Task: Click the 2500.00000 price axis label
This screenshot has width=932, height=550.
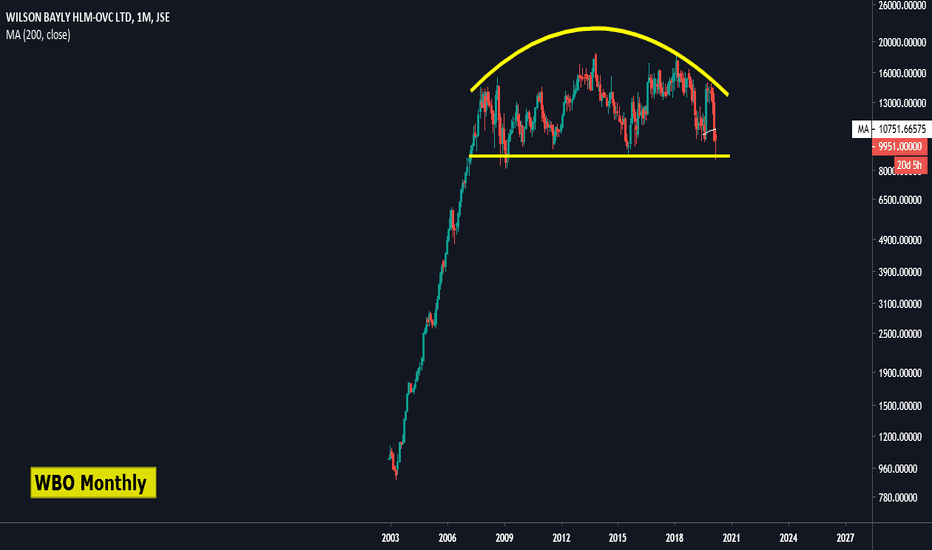Action: point(900,334)
